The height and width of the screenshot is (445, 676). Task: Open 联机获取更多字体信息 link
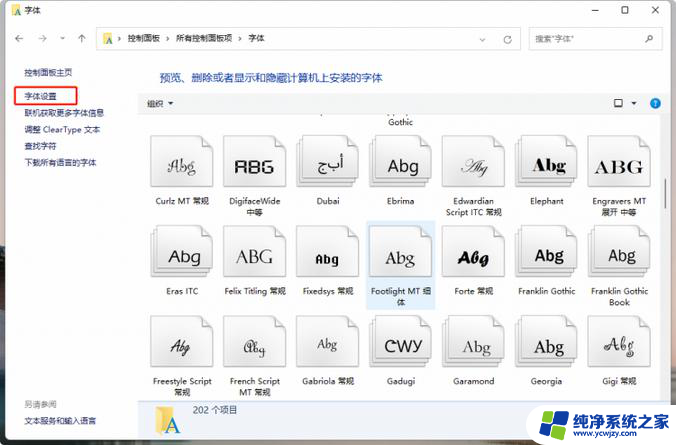tap(64, 113)
